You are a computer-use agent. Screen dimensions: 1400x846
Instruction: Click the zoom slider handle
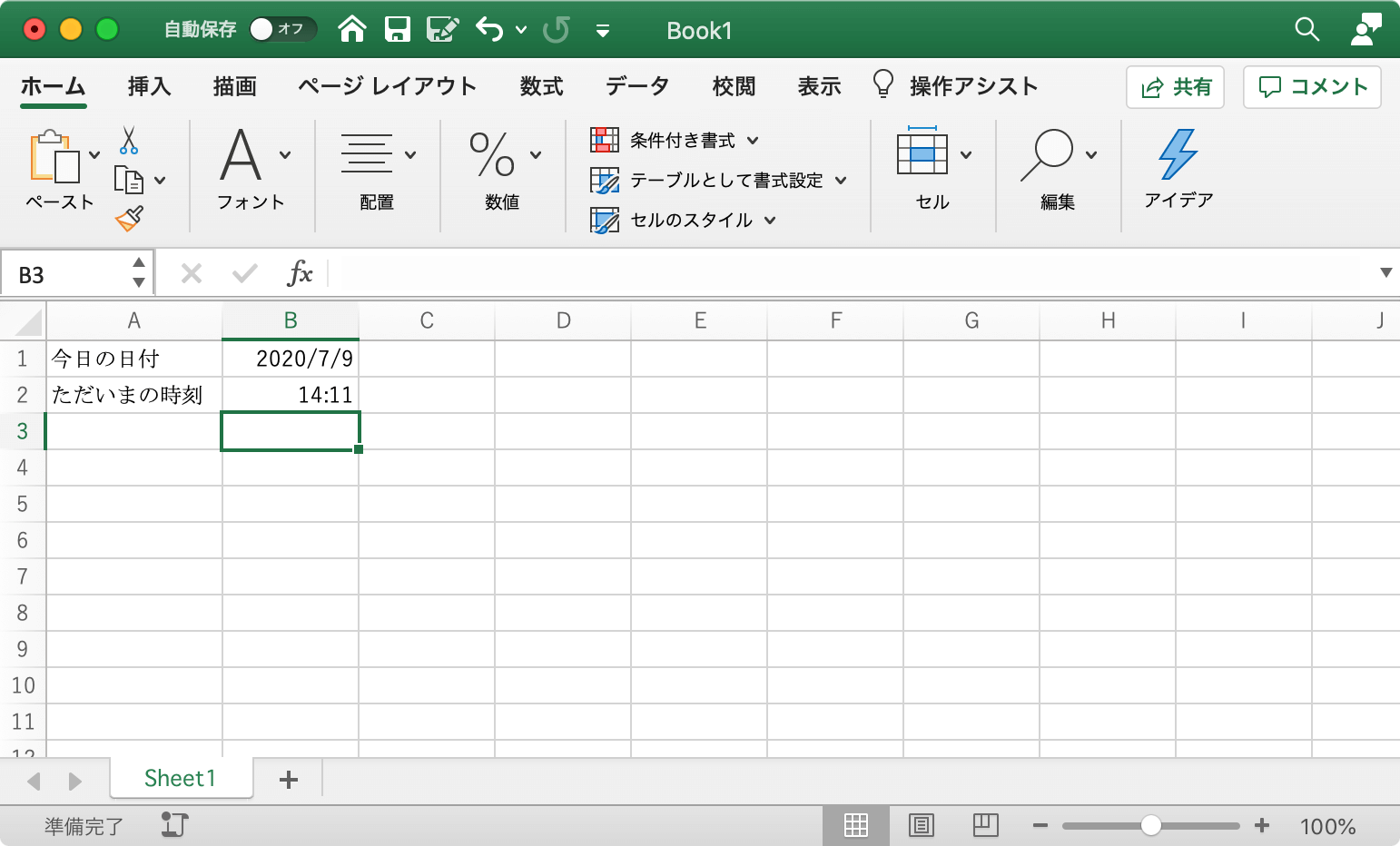tap(1151, 825)
